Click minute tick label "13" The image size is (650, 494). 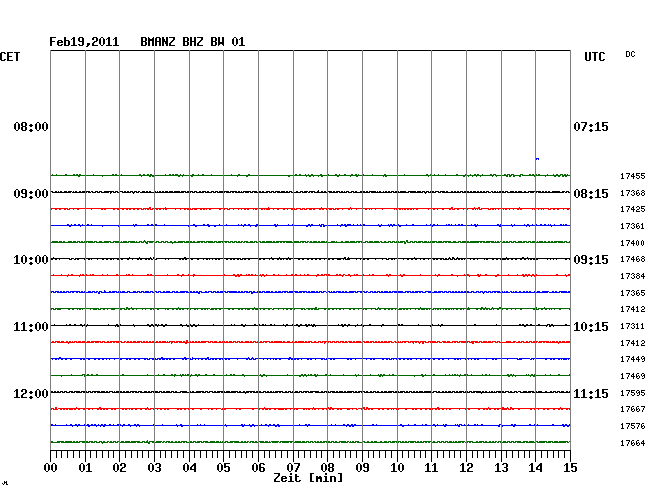coord(501,468)
